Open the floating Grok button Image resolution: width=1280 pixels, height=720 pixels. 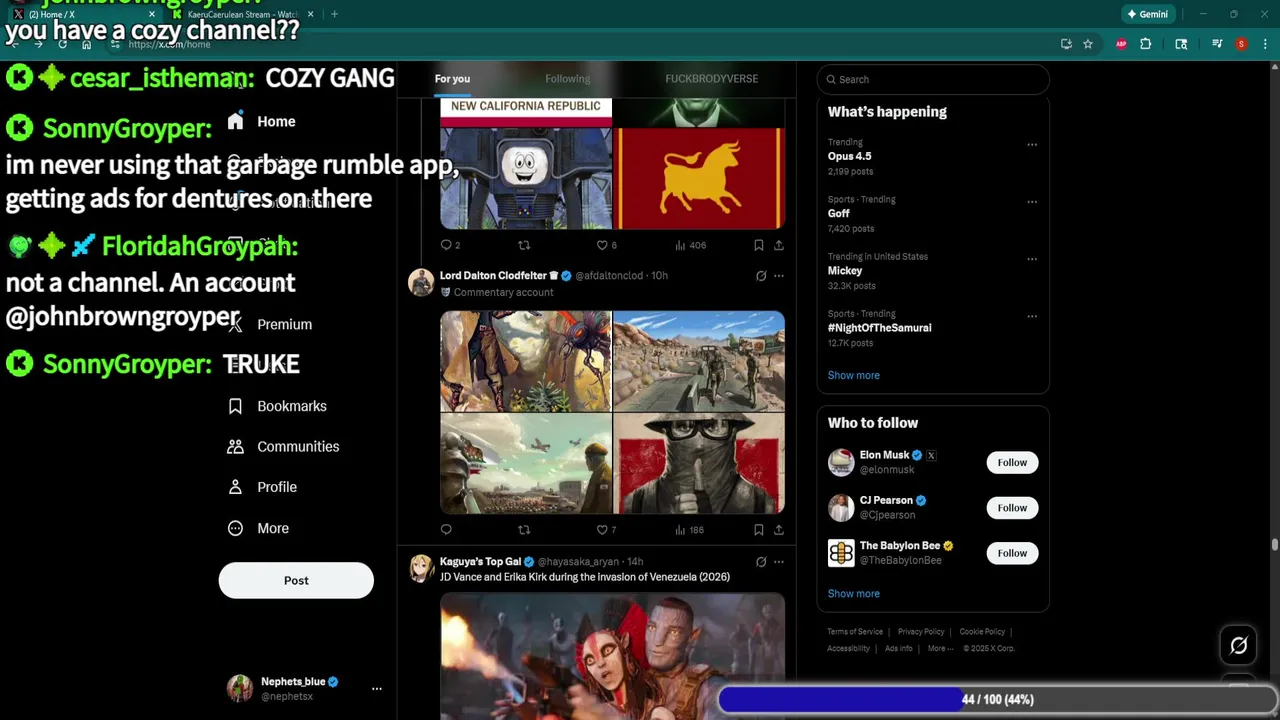tap(1238, 646)
